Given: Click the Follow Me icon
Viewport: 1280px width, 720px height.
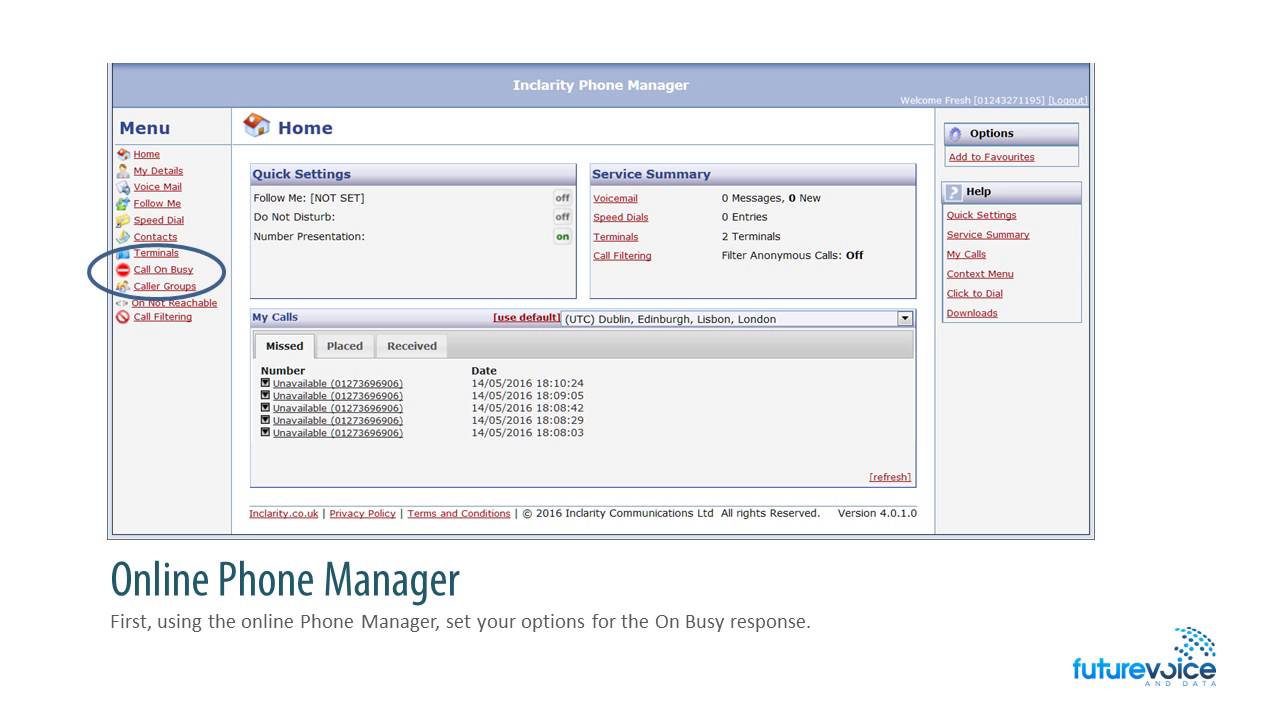Looking at the screenshot, I should [123, 204].
